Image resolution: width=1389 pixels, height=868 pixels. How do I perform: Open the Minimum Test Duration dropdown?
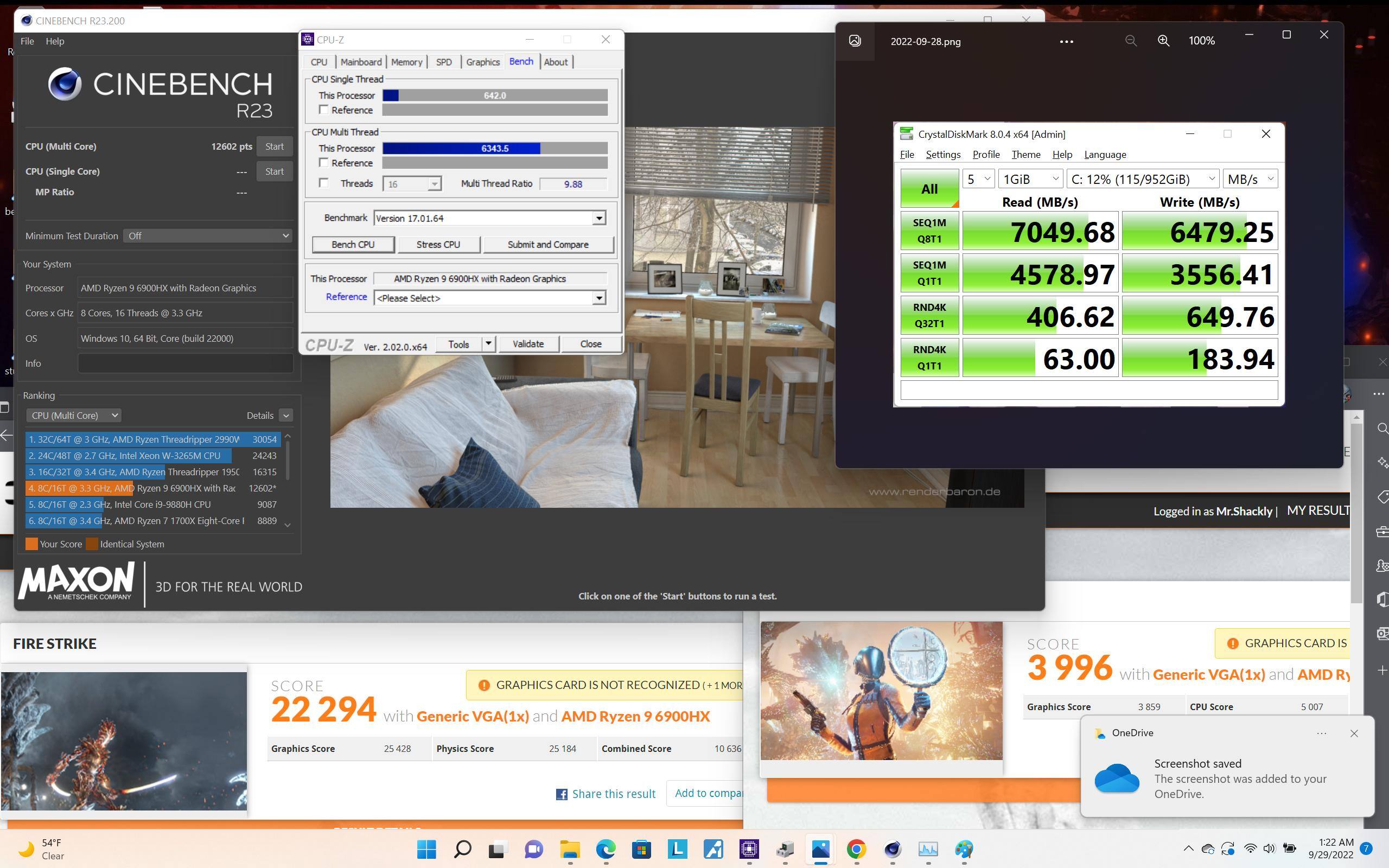coord(207,236)
